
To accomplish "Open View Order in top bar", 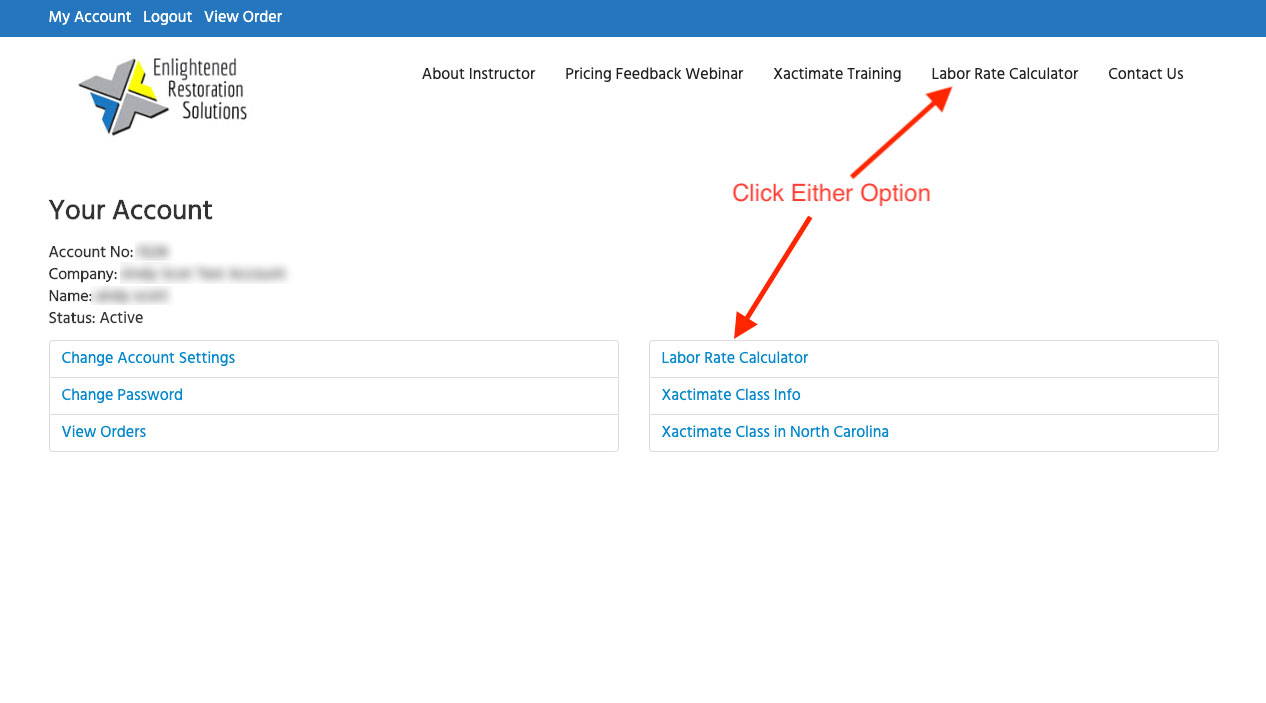I will click(x=243, y=17).
